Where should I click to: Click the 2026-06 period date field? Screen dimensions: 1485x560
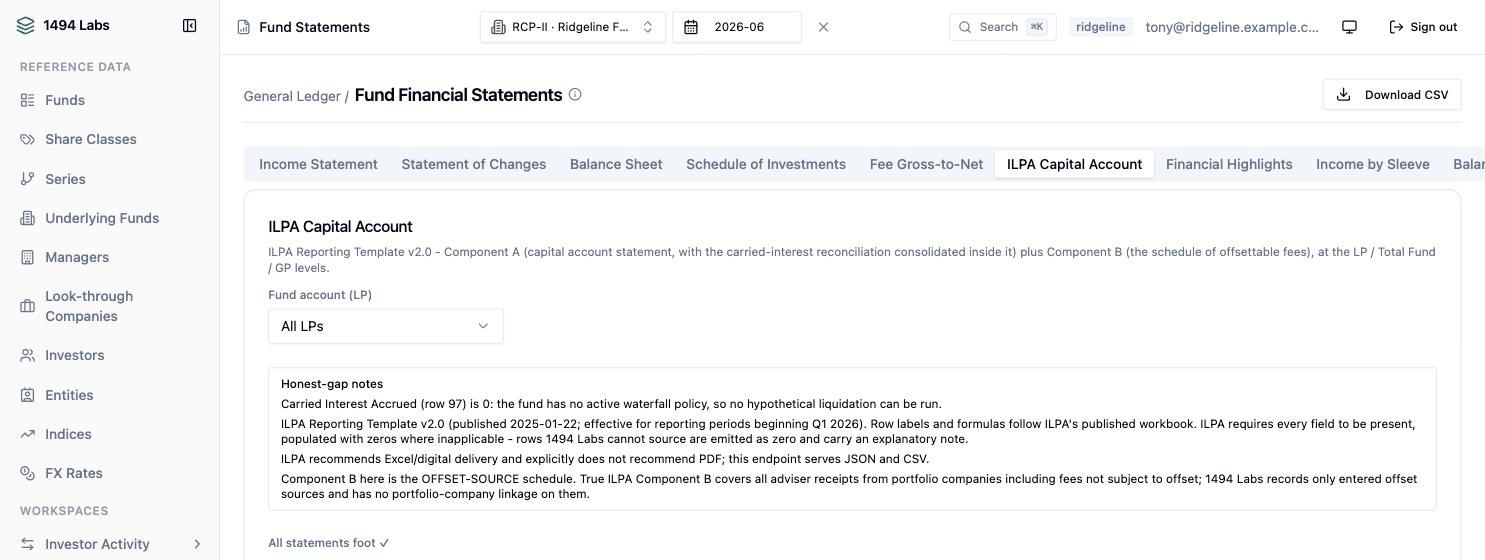tap(737, 27)
